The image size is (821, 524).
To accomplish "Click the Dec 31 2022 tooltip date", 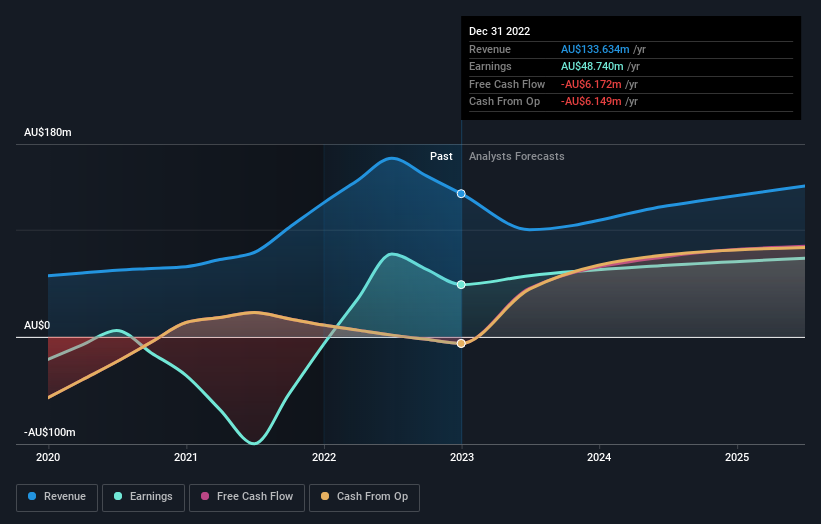I will (500, 31).
